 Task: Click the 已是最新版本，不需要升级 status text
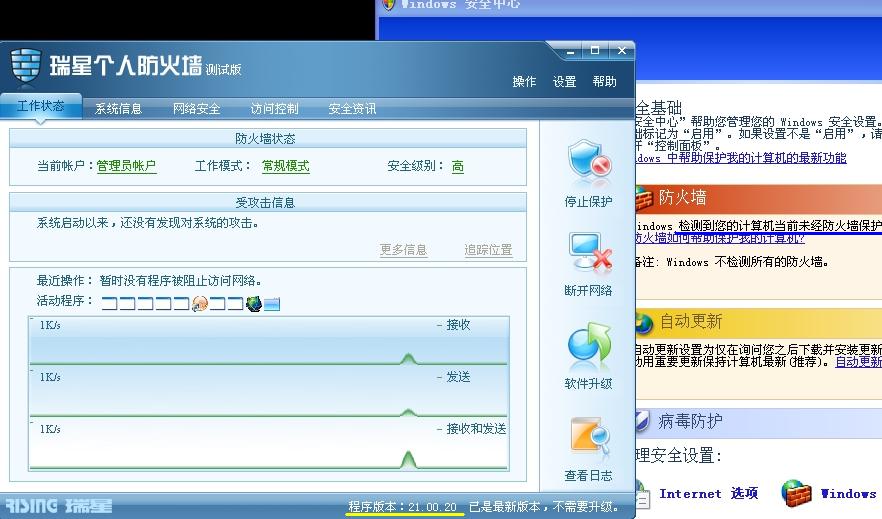(544, 507)
